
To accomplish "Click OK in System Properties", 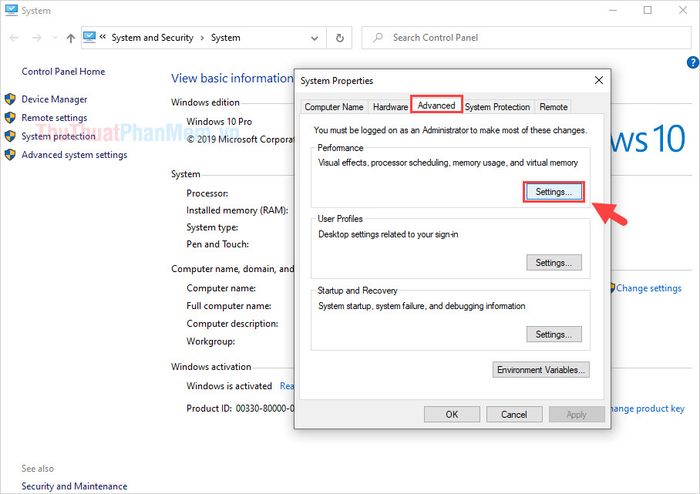I will [x=452, y=415].
